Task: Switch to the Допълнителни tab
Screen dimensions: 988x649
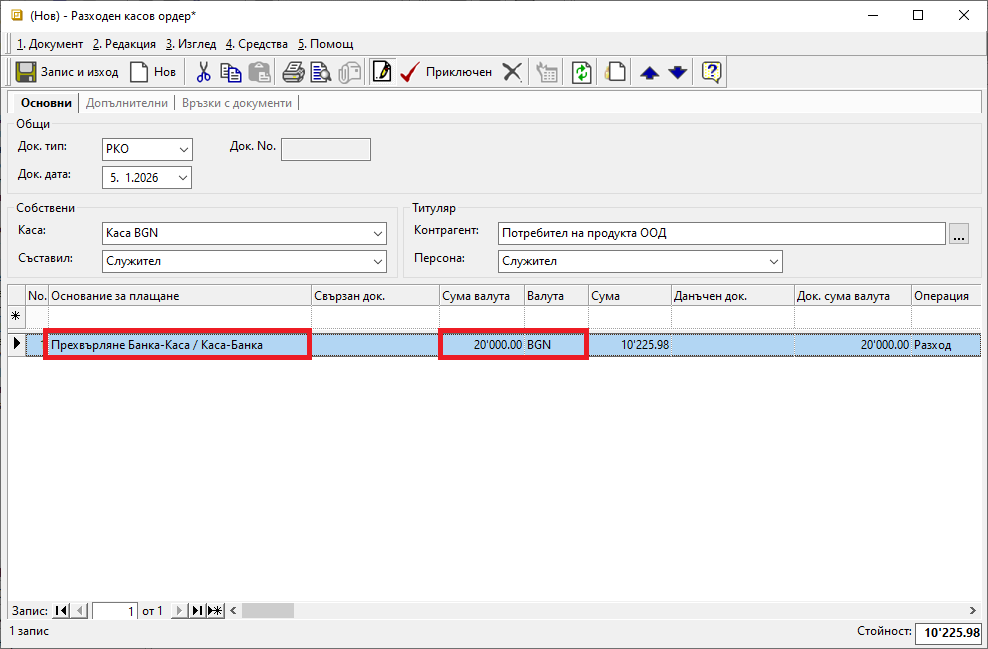Action: click(x=129, y=103)
